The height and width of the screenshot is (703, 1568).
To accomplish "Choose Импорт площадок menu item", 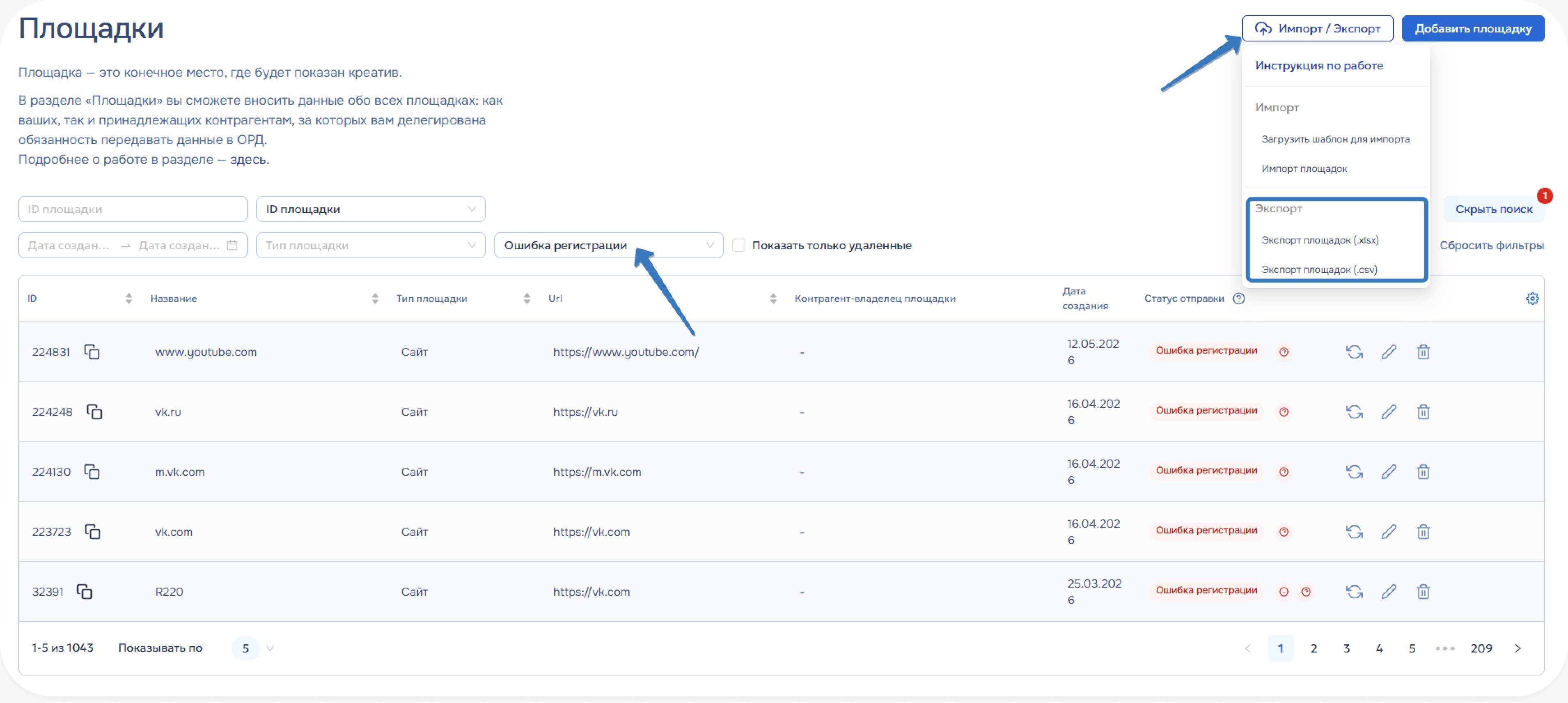I will tap(1304, 169).
